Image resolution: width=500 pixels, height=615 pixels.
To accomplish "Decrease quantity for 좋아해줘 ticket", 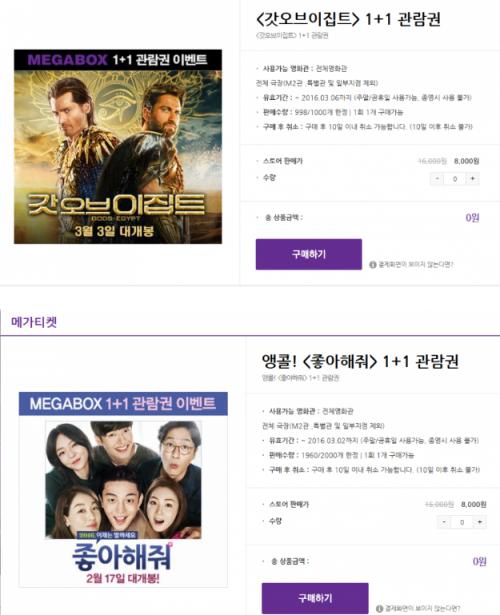I will pos(444,522).
